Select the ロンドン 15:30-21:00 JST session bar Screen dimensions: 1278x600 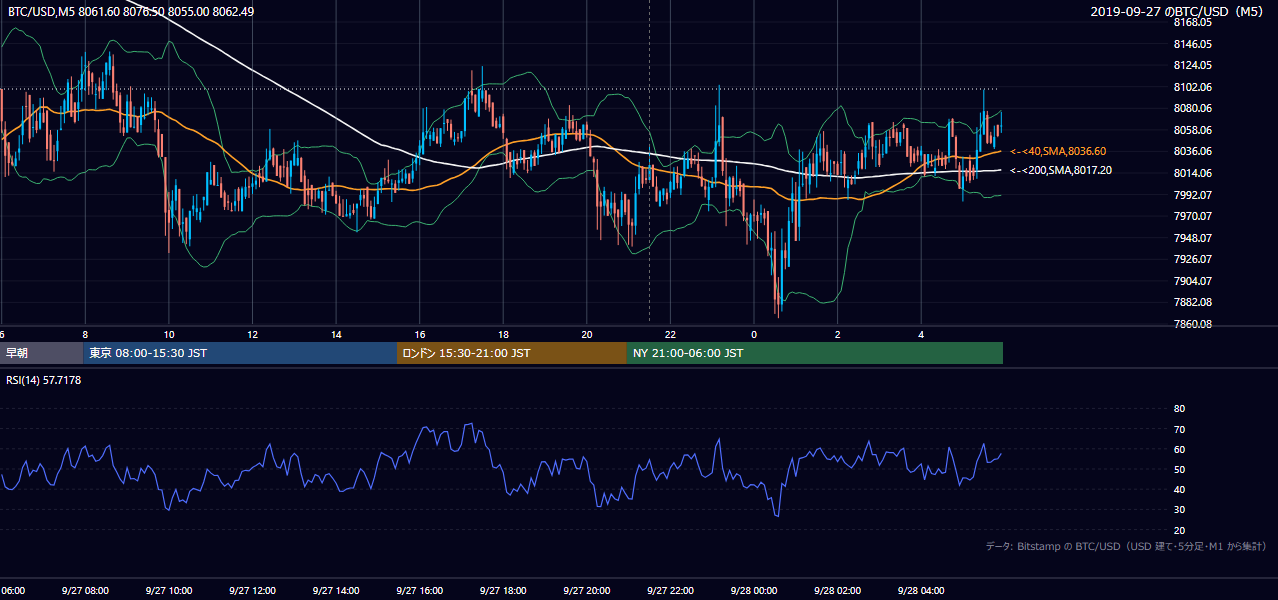pos(511,353)
